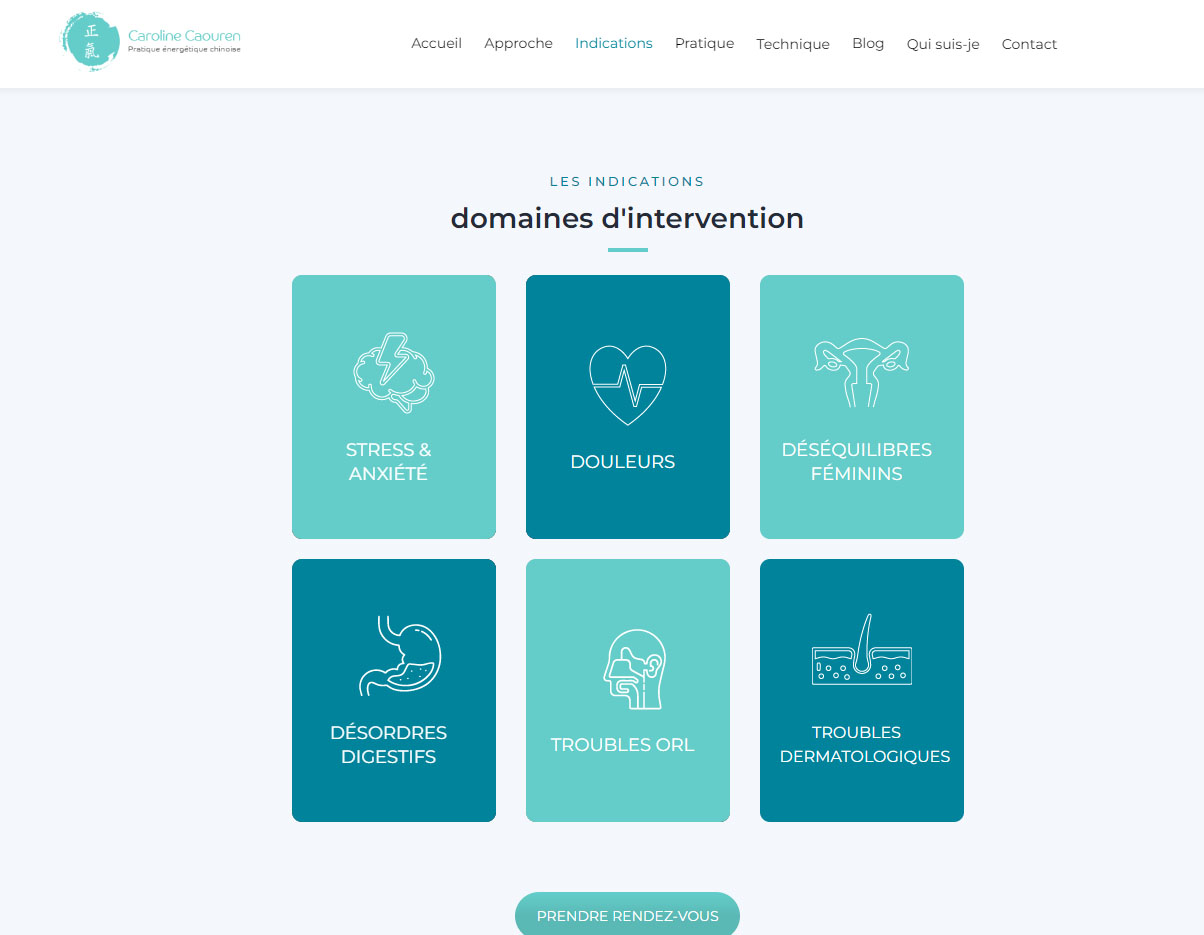This screenshot has height=935, width=1204.
Task: Click the Désordres Digestifs card text
Action: pyautogui.click(x=388, y=745)
